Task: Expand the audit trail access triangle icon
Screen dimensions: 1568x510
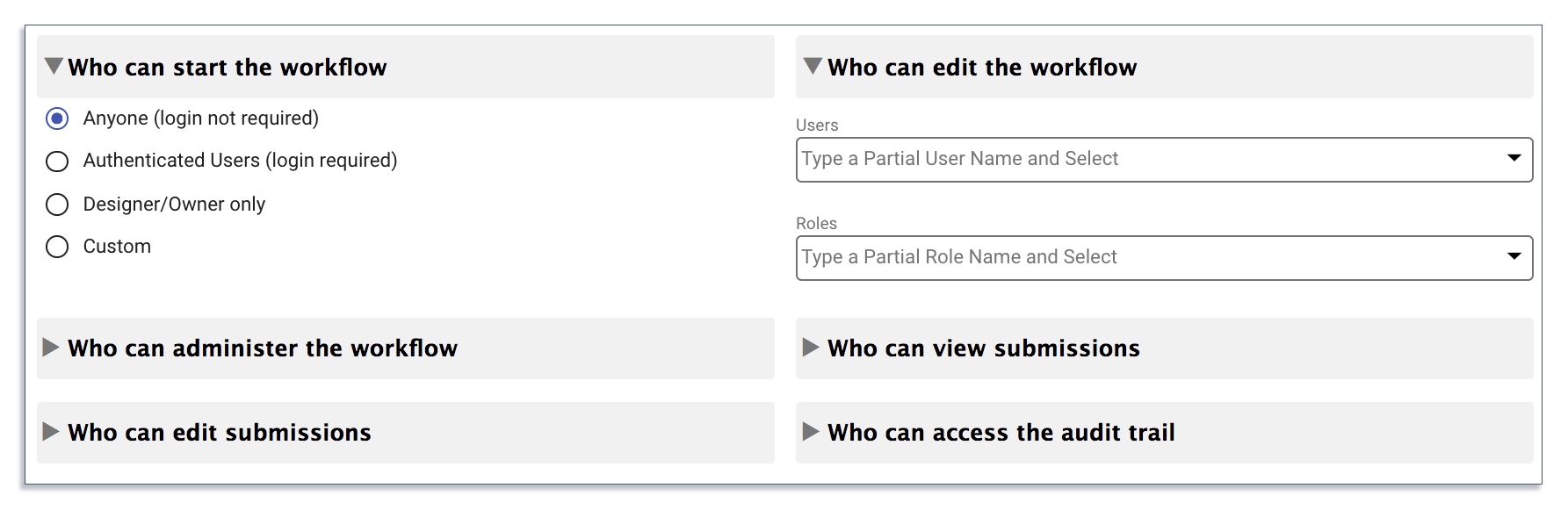Action: click(811, 432)
